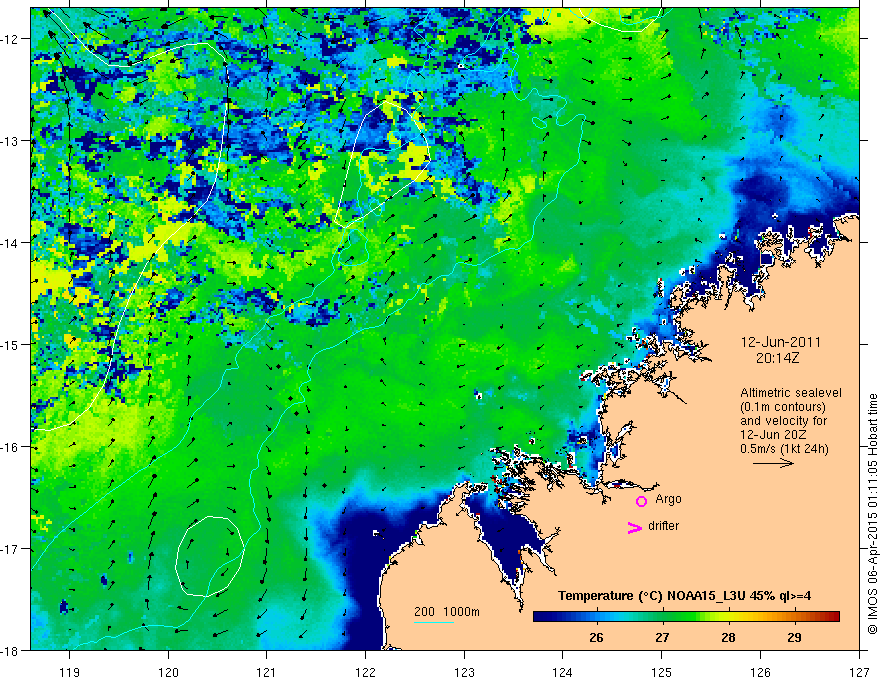Click longitude axis label 119
This screenshot has width=880, height=680.
pos(70,672)
